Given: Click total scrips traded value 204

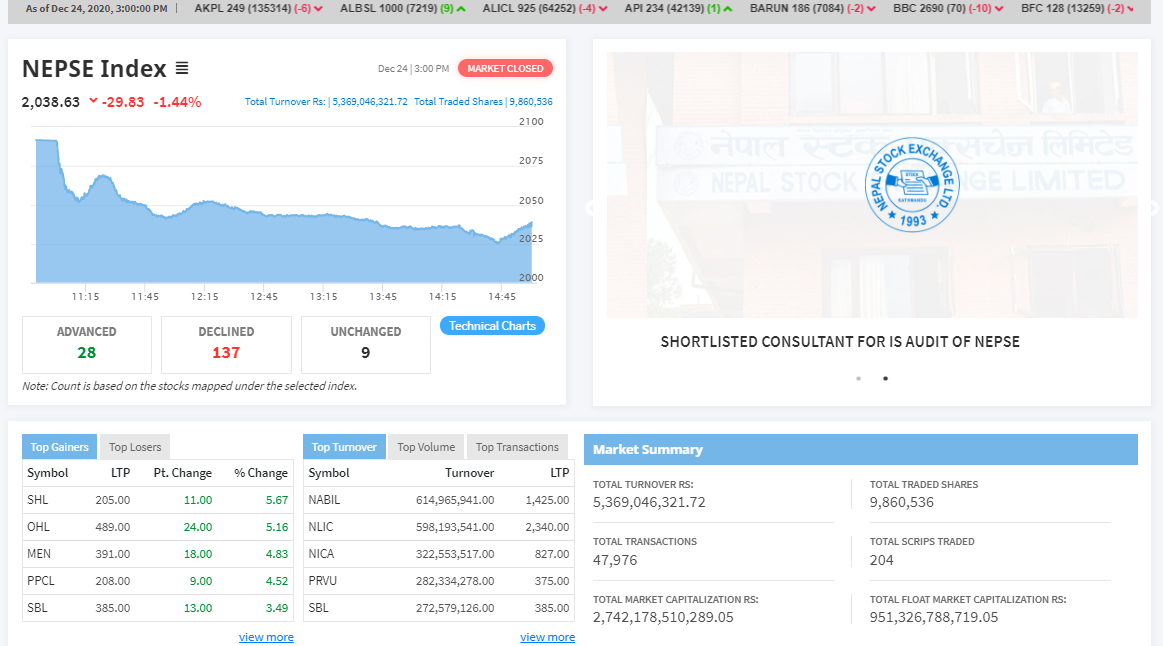Looking at the screenshot, I should [882, 560].
